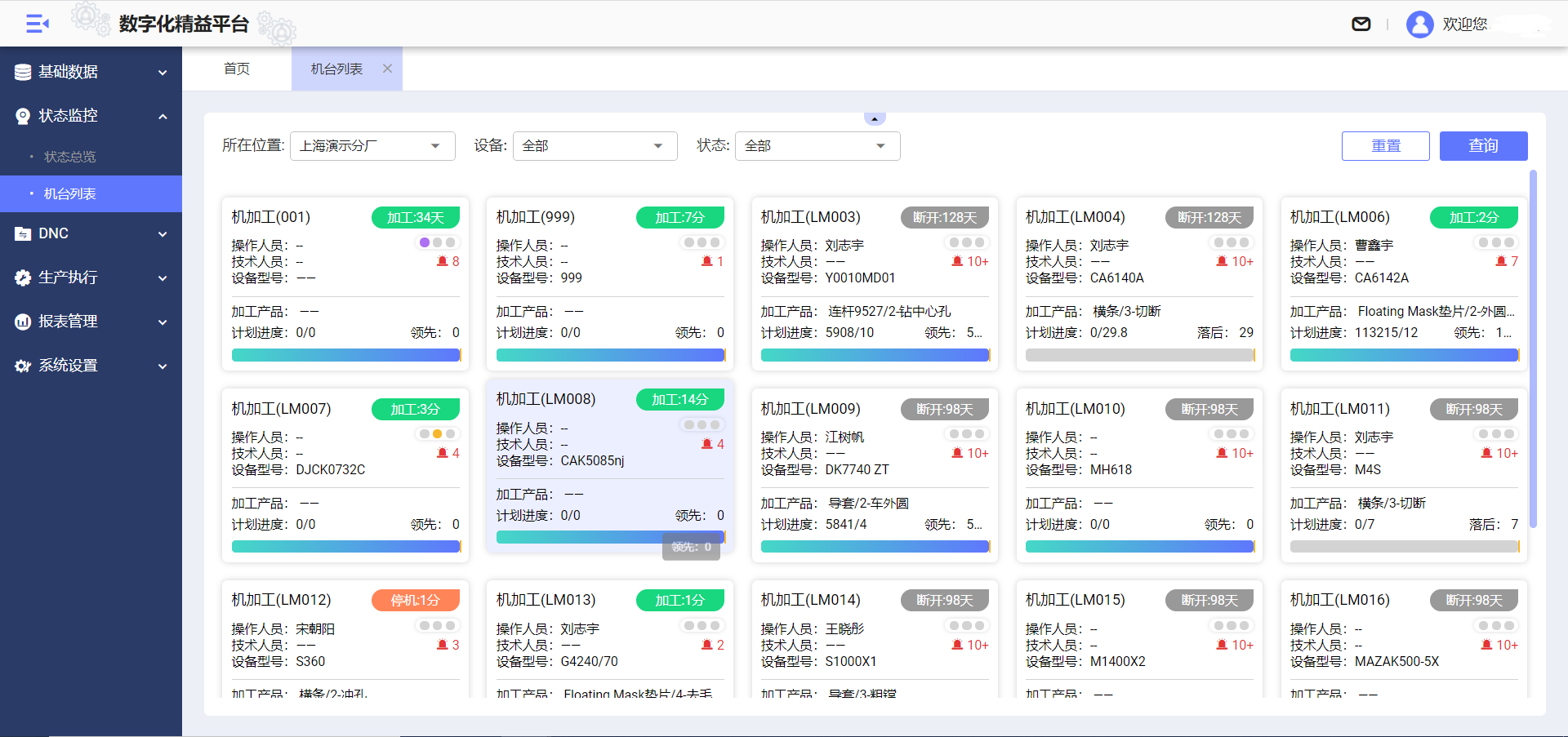Click the 生产执行 gear icon

click(23, 277)
